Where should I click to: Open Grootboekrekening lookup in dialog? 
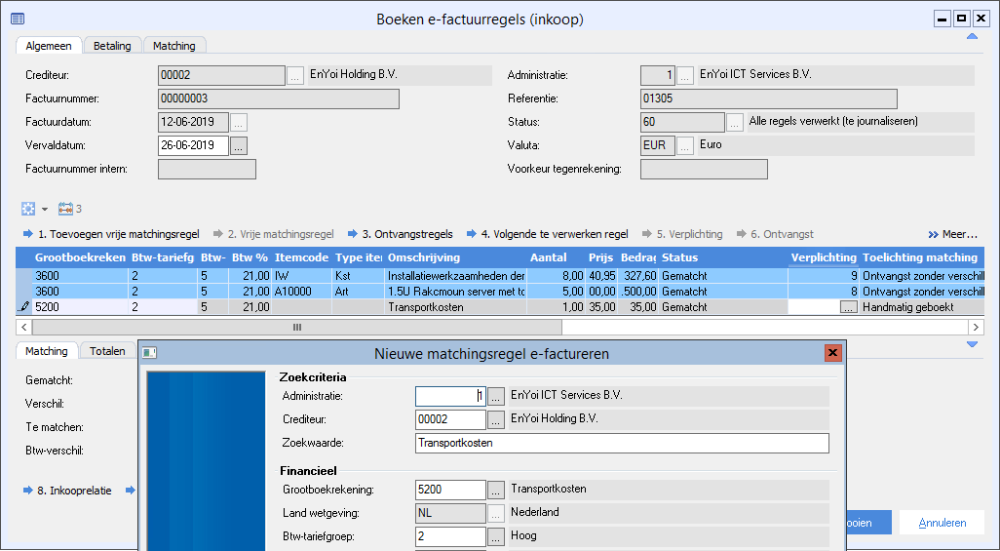(x=496, y=490)
